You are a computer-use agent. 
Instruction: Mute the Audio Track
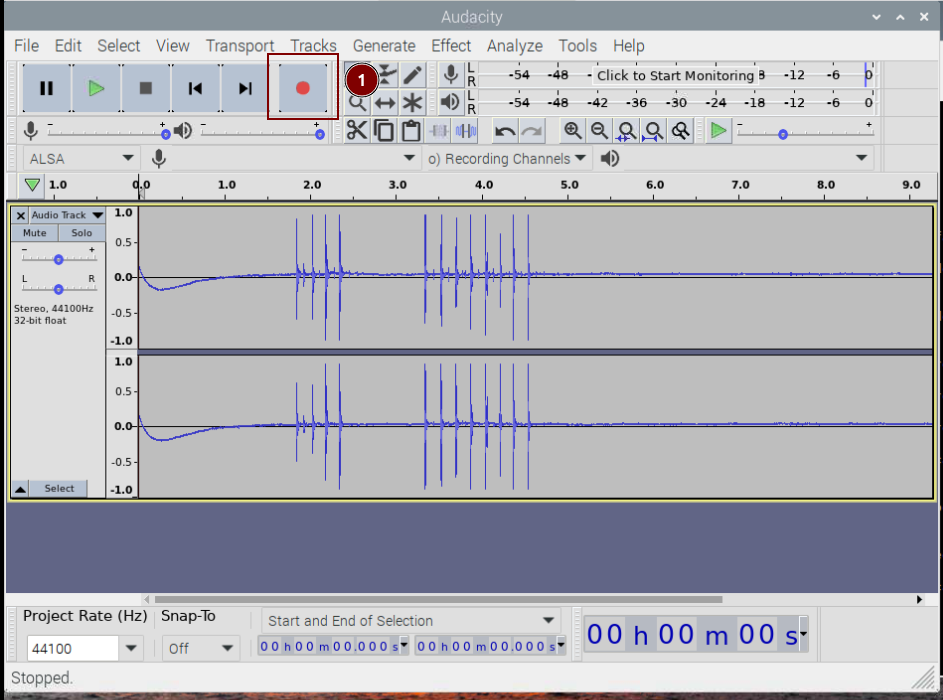[34, 233]
